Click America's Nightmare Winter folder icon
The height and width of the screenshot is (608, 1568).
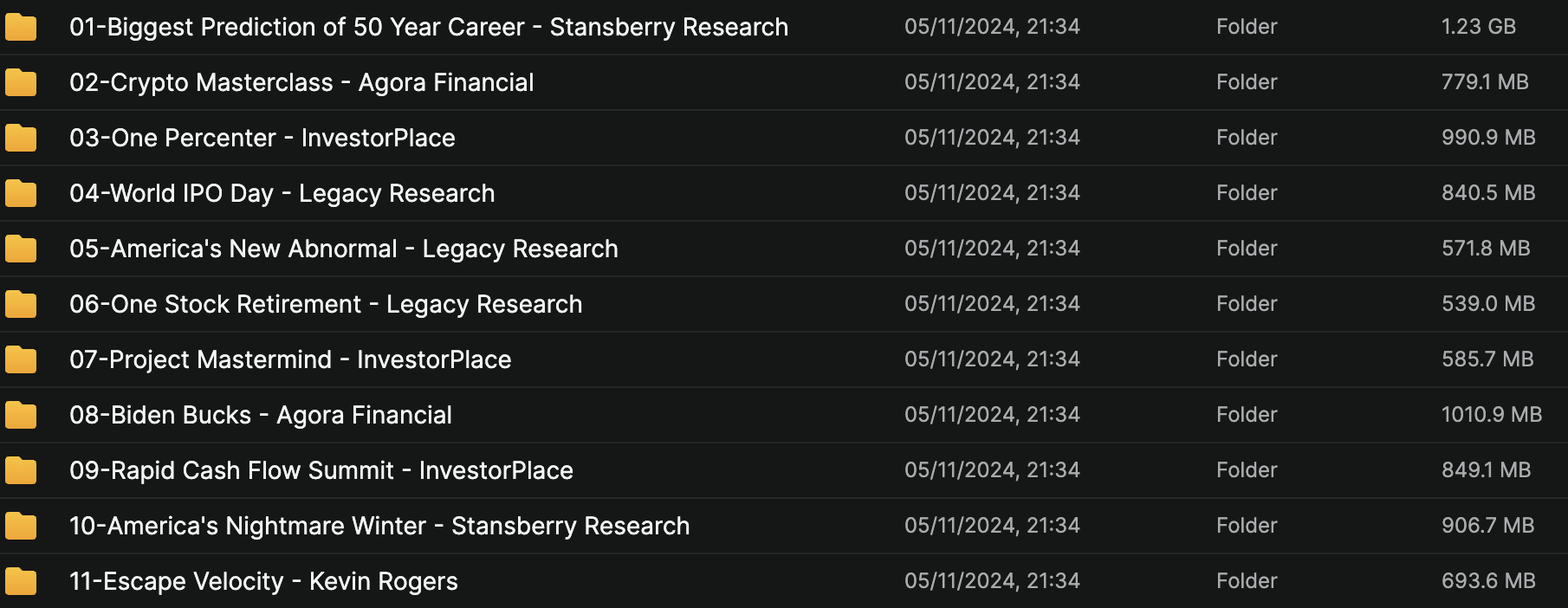[21, 527]
